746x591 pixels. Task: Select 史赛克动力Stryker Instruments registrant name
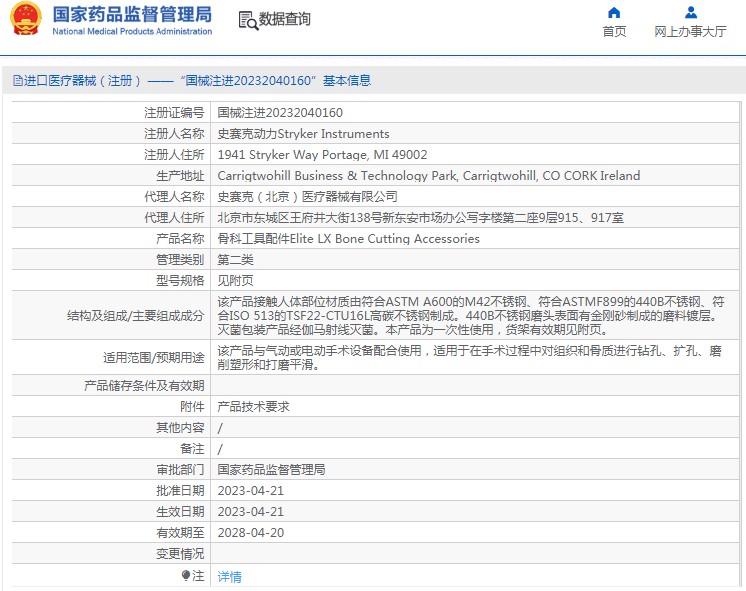click(x=303, y=134)
